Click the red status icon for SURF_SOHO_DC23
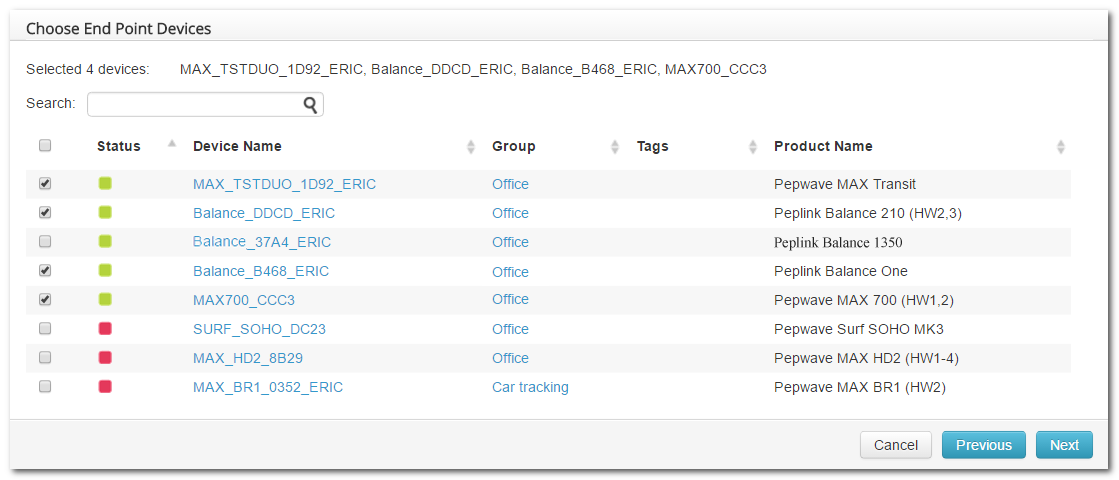The height and width of the screenshot is (480, 1119). (105, 329)
